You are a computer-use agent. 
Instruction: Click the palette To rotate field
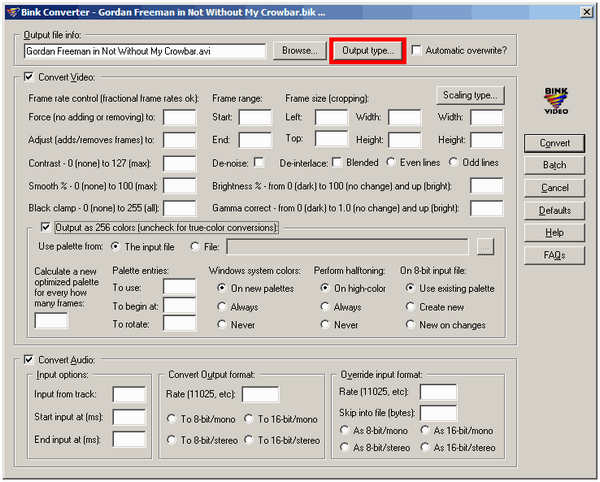click(x=179, y=324)
